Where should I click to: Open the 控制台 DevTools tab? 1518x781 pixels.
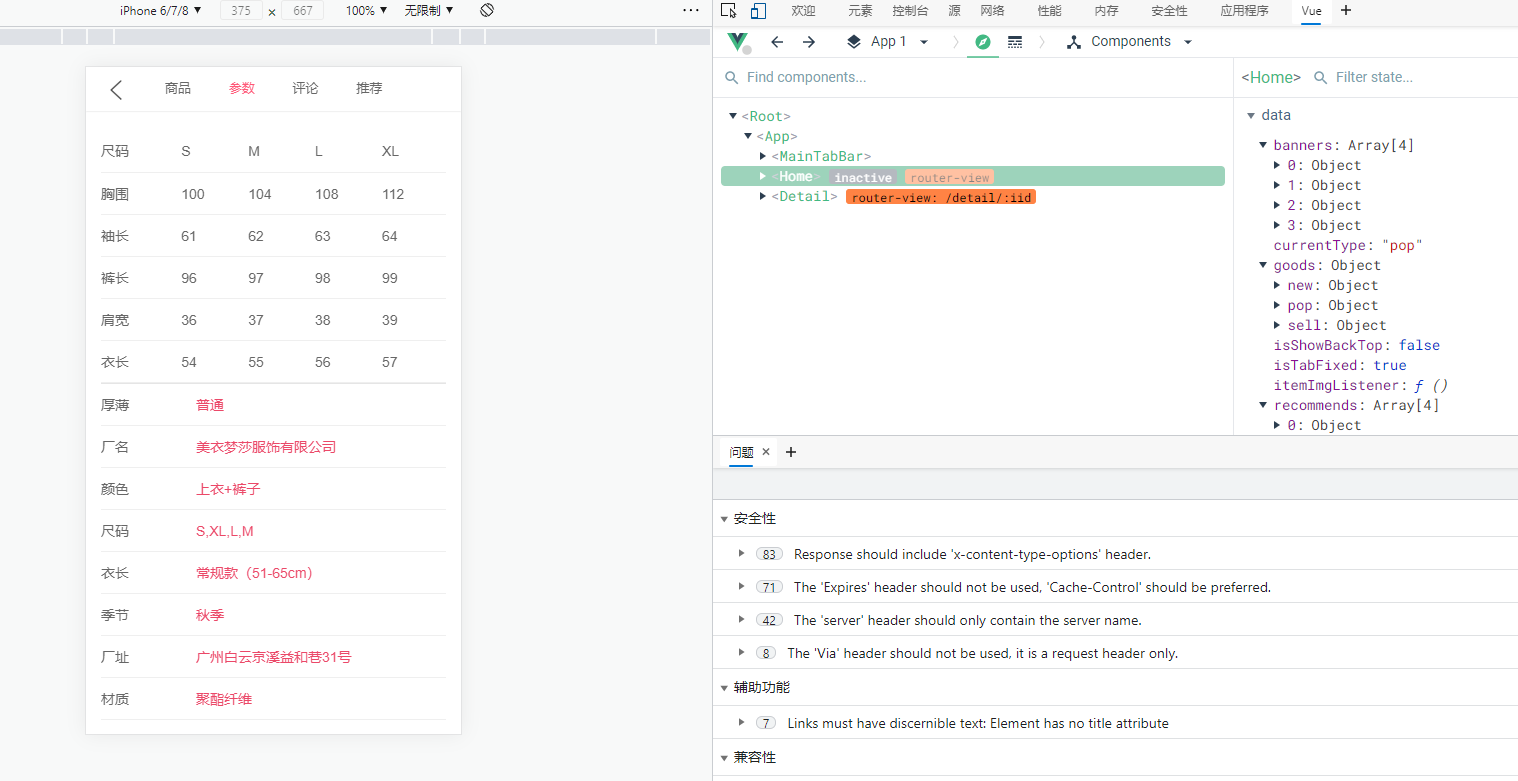pos(910,11)
